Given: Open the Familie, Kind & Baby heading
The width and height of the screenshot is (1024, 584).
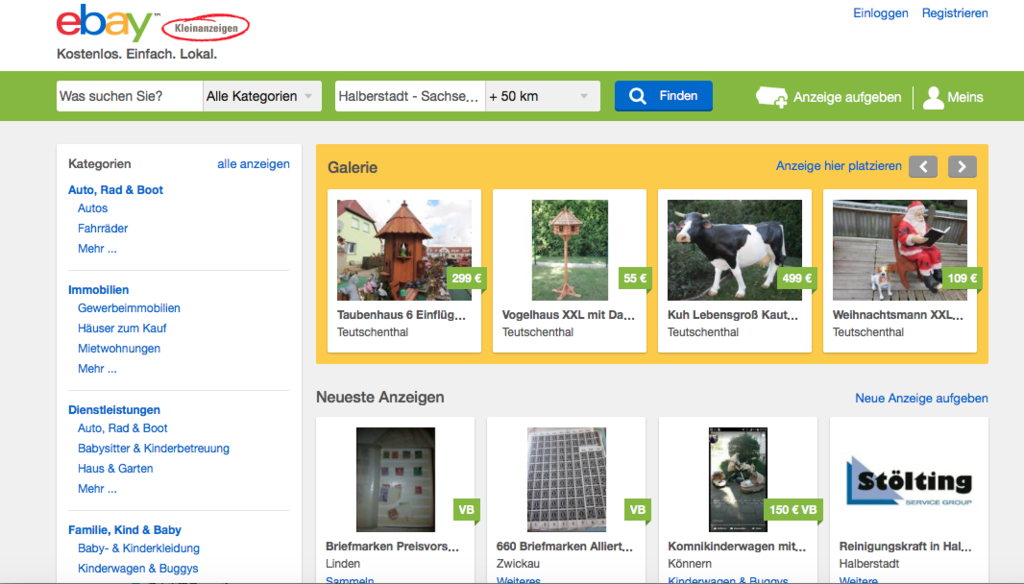Looking at the screenshot, I should [x=125, y=530].
